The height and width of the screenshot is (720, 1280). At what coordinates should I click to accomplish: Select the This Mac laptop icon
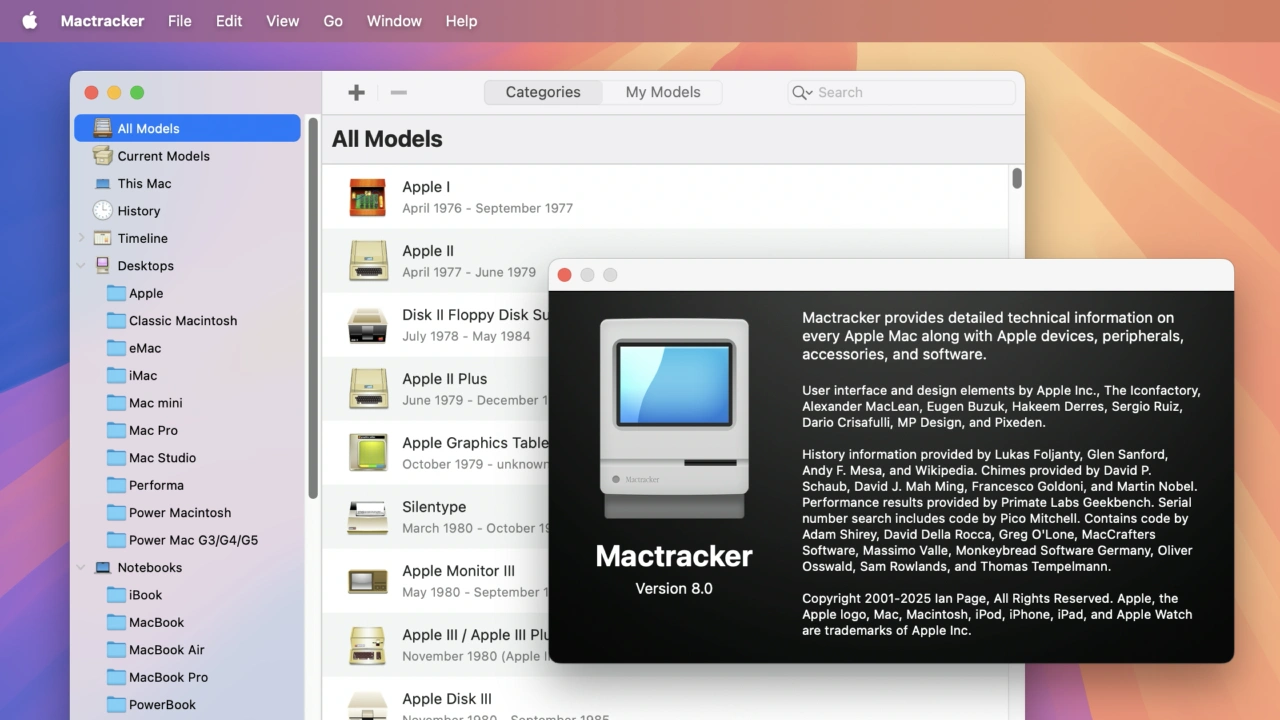[x=103, y=184]
